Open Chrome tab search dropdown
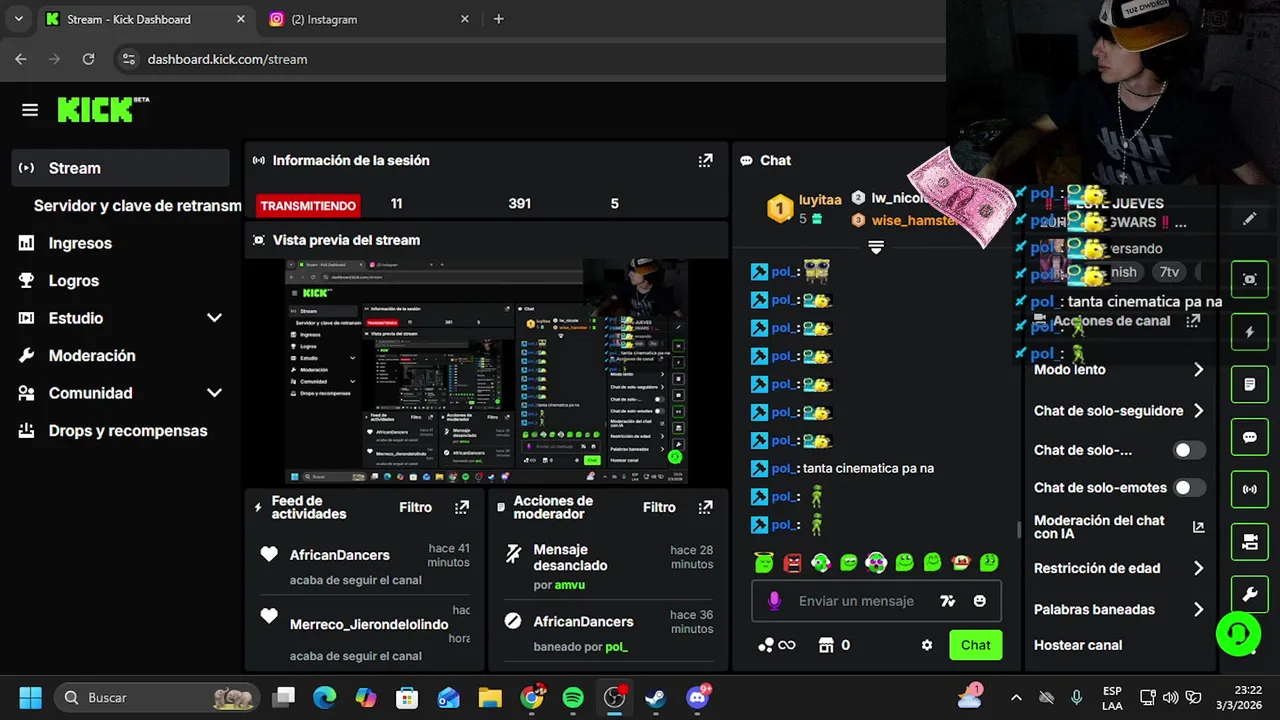The height and width of the screenshot is (720, 1280). coord(18,19)
